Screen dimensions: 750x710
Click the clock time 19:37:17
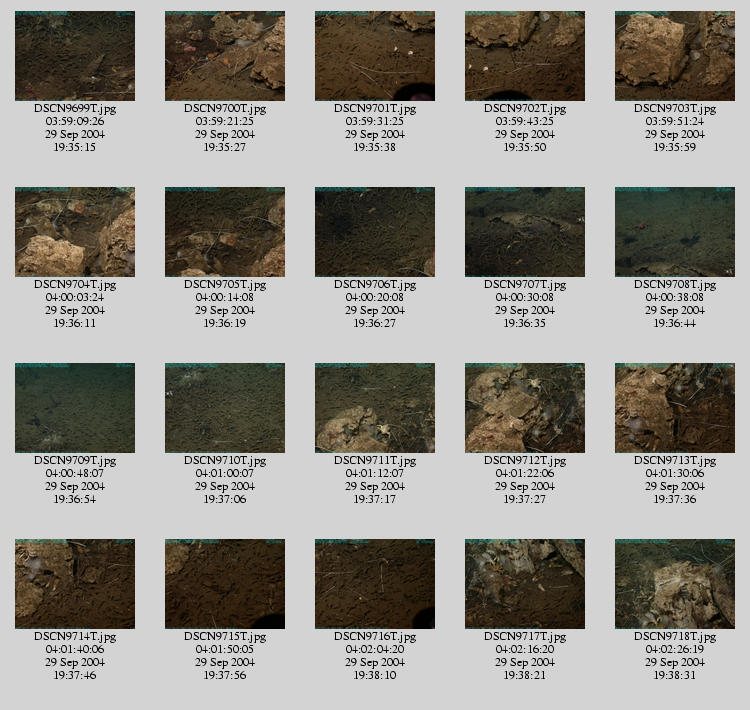pos(375,499)
